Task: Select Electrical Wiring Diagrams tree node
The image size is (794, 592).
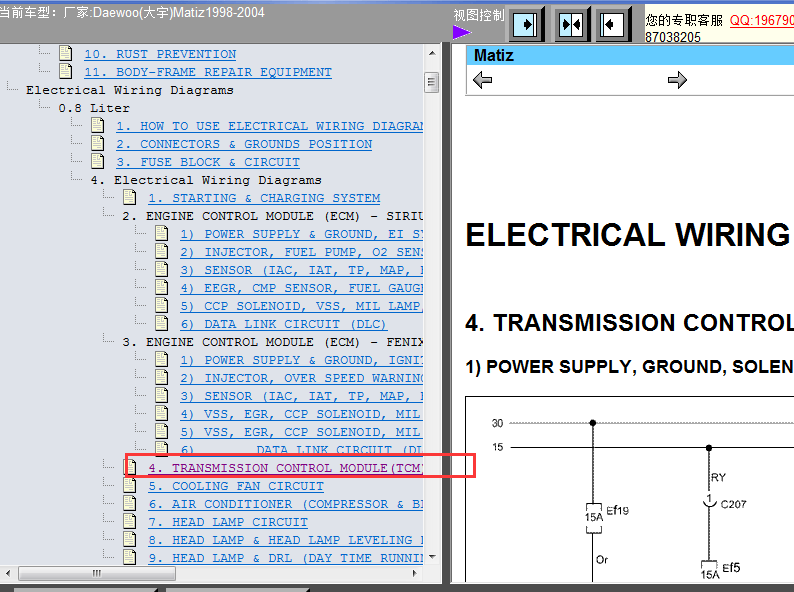Action: tap(130, 90)
